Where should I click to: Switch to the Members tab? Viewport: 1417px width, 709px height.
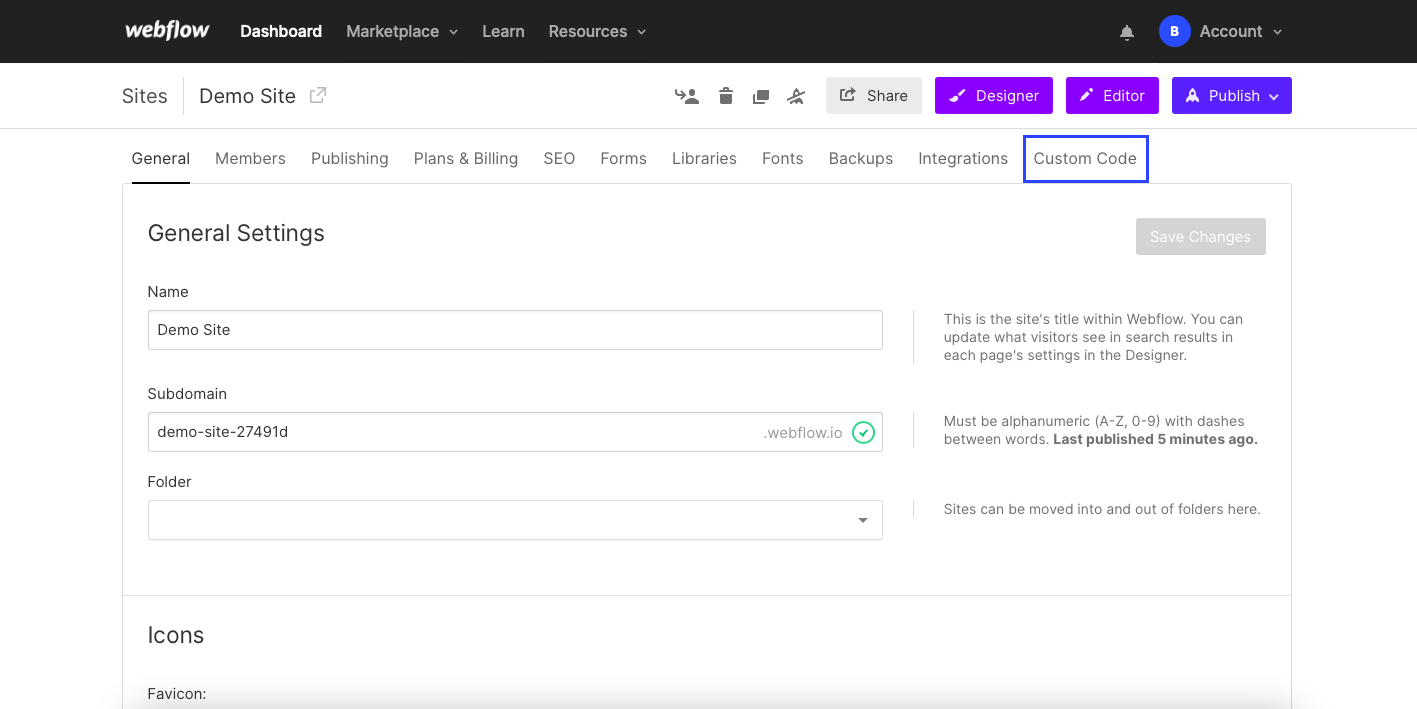(x=250, y=158)
